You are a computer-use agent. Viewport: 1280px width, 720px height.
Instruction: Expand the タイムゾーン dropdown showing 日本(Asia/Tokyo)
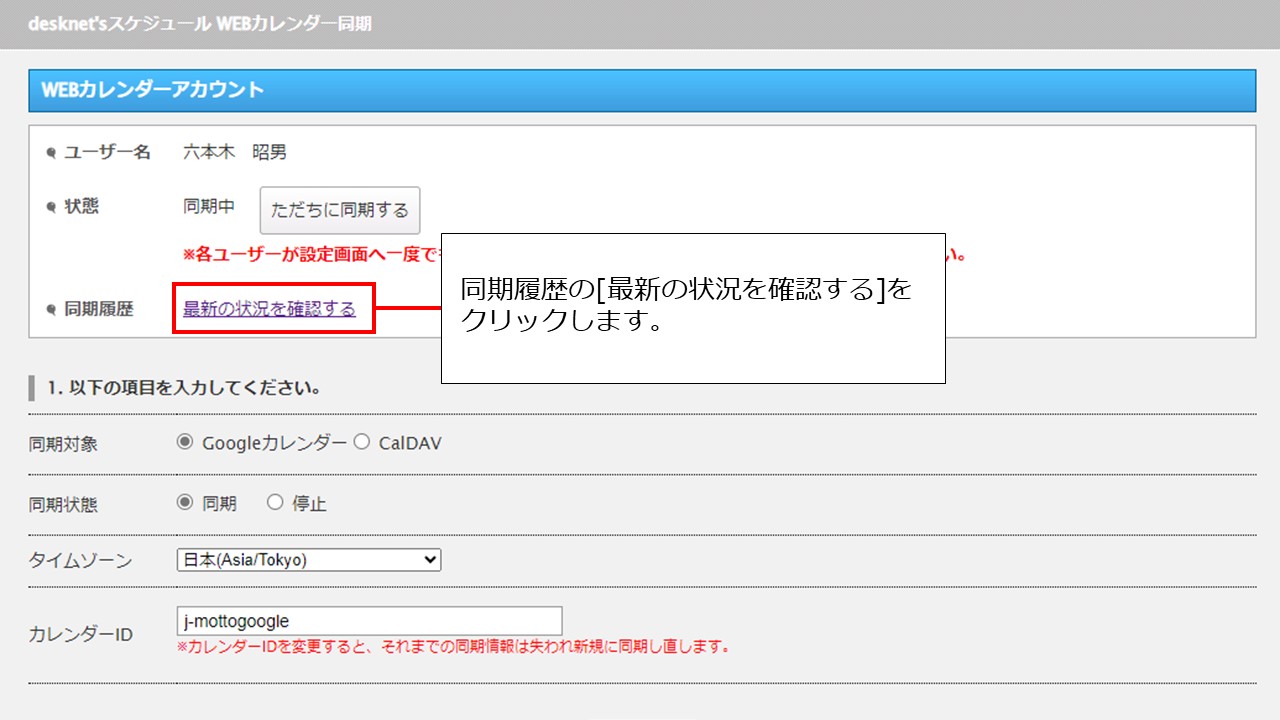click(x=308, y=560)
